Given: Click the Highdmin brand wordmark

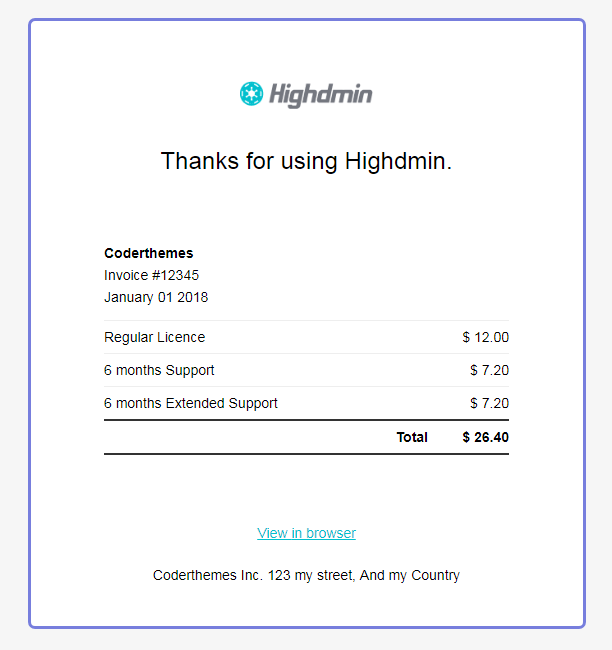Looking at the screenshot, I should tap(320, 95).
